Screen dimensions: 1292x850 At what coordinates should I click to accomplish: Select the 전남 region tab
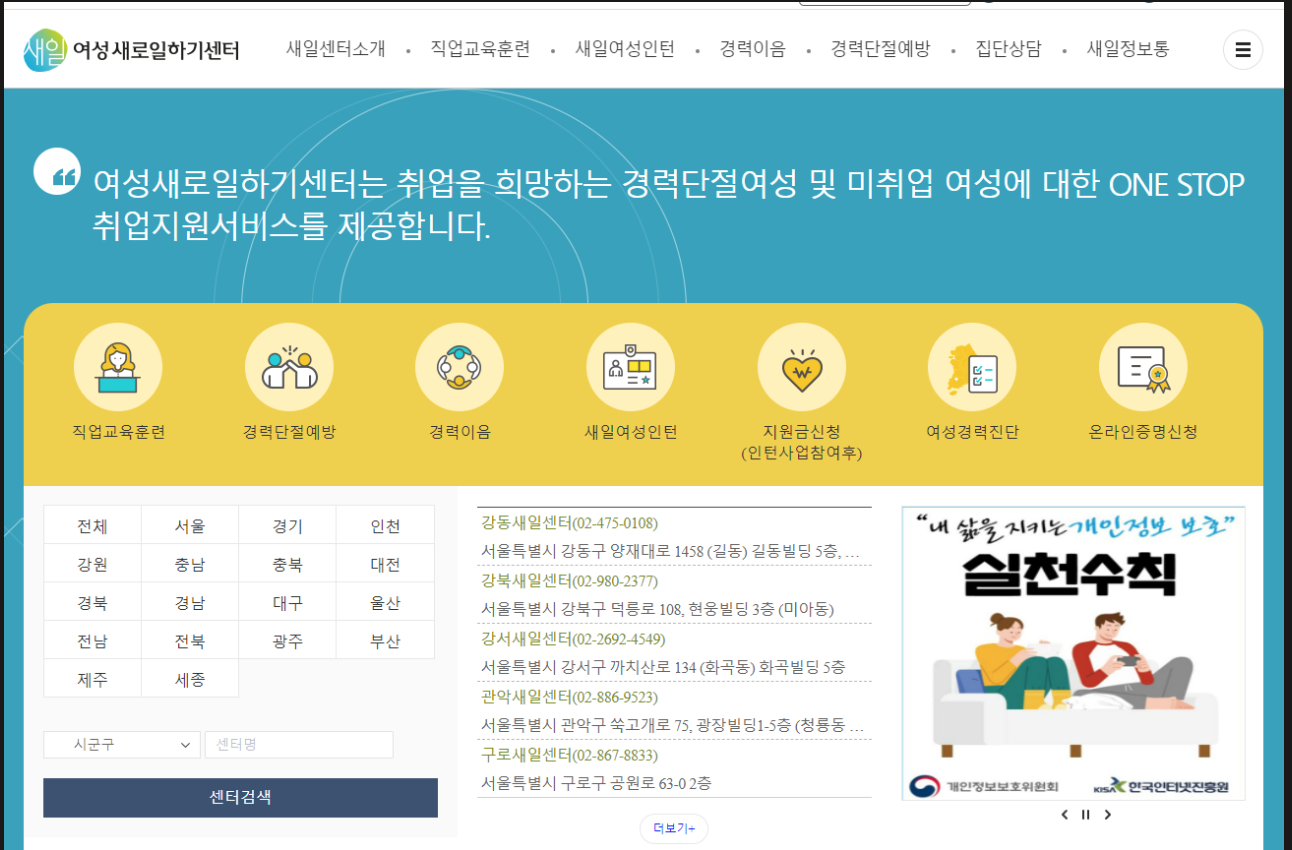click(x=93, y=640)
